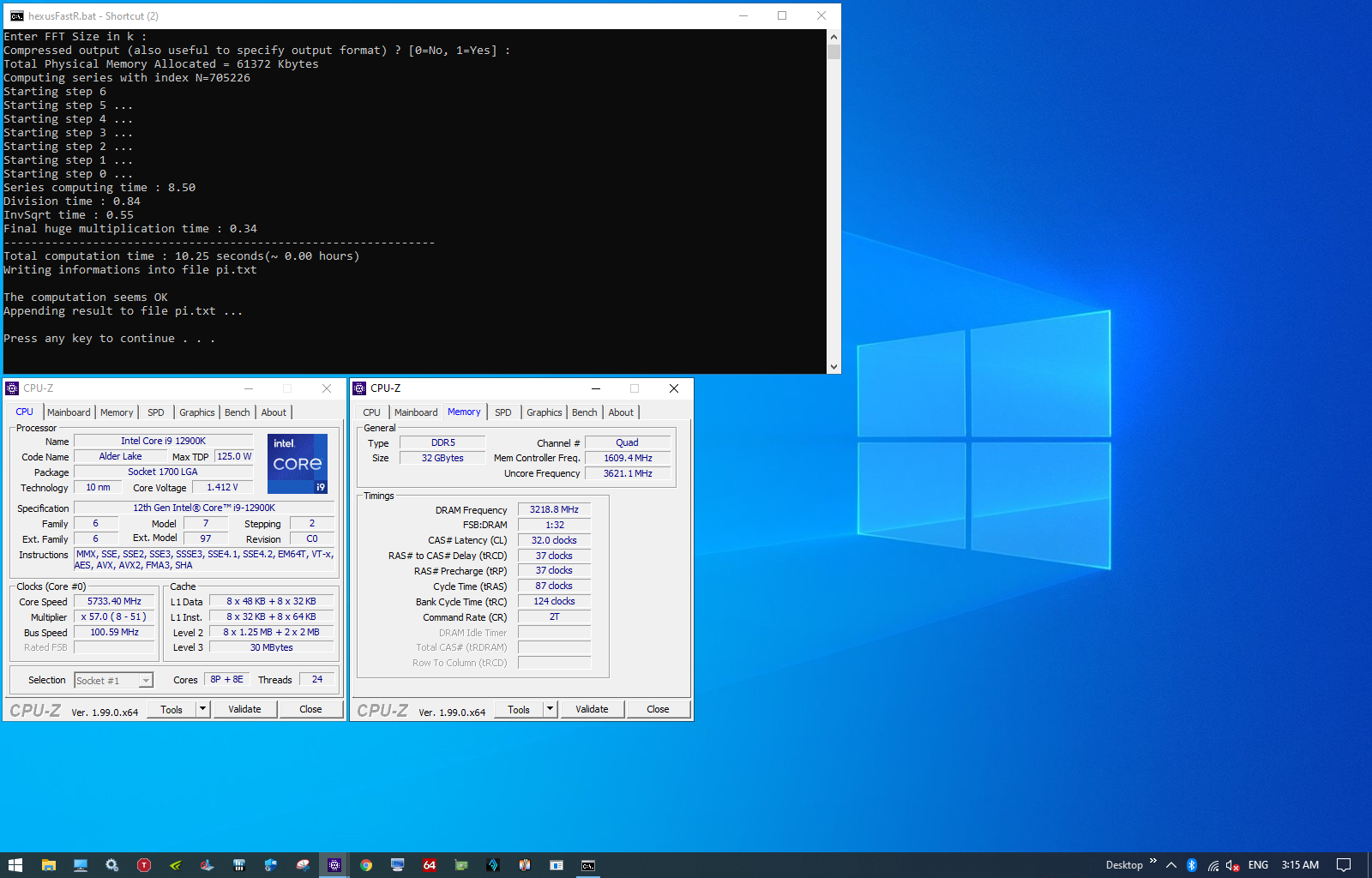Click the ENG language indicator
The height and width of the screenshot is (878, 1372).
point(1258,865)
